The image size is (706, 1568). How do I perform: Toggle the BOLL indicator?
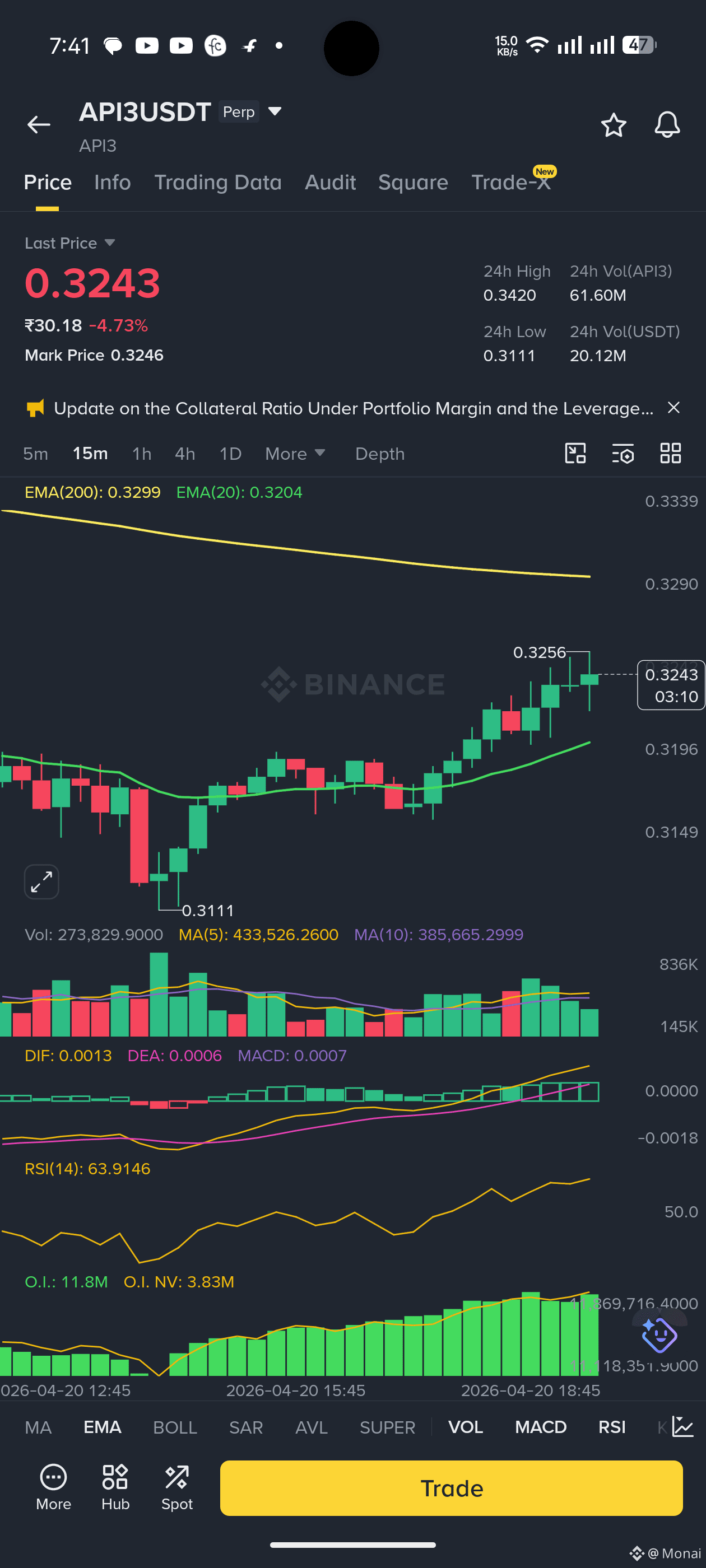[x=175, y=1427]
